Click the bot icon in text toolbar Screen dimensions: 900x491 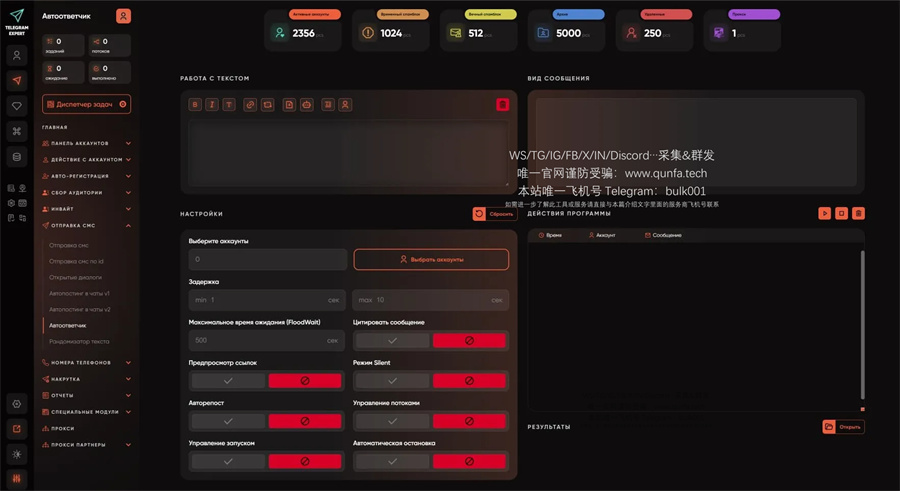(307, 105)
